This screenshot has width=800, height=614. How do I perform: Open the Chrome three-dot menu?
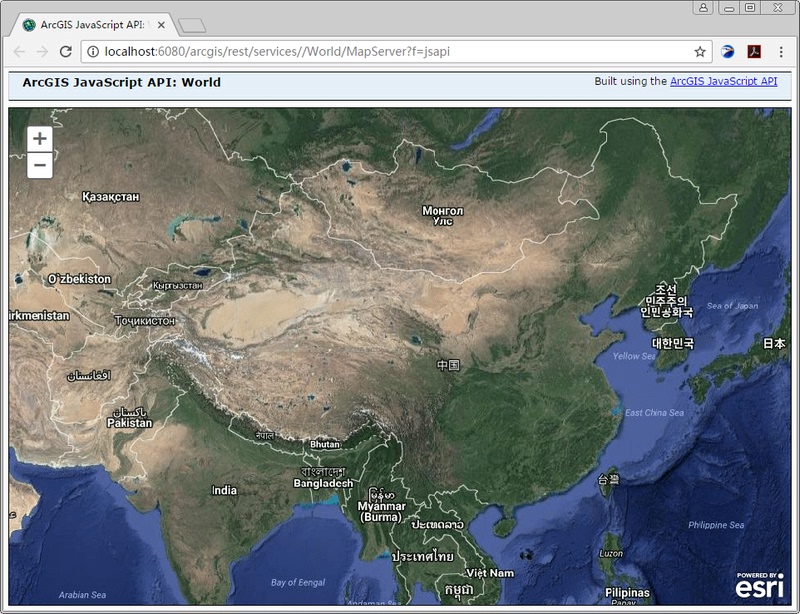781,52
